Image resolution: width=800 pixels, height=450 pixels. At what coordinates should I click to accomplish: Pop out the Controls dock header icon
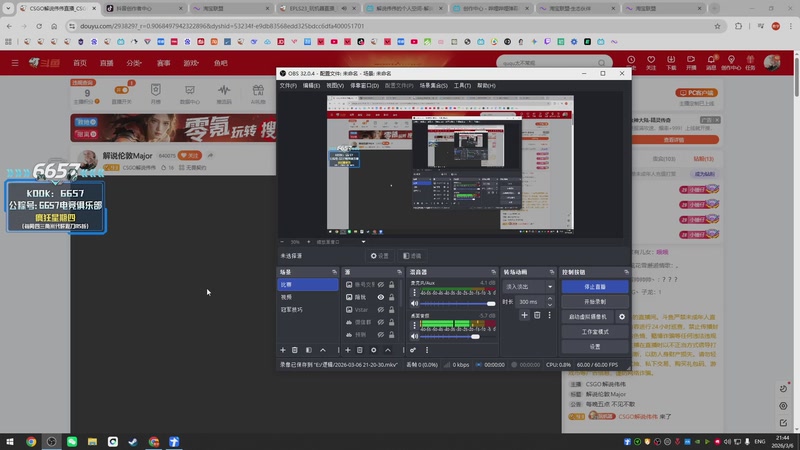(626, 272)
